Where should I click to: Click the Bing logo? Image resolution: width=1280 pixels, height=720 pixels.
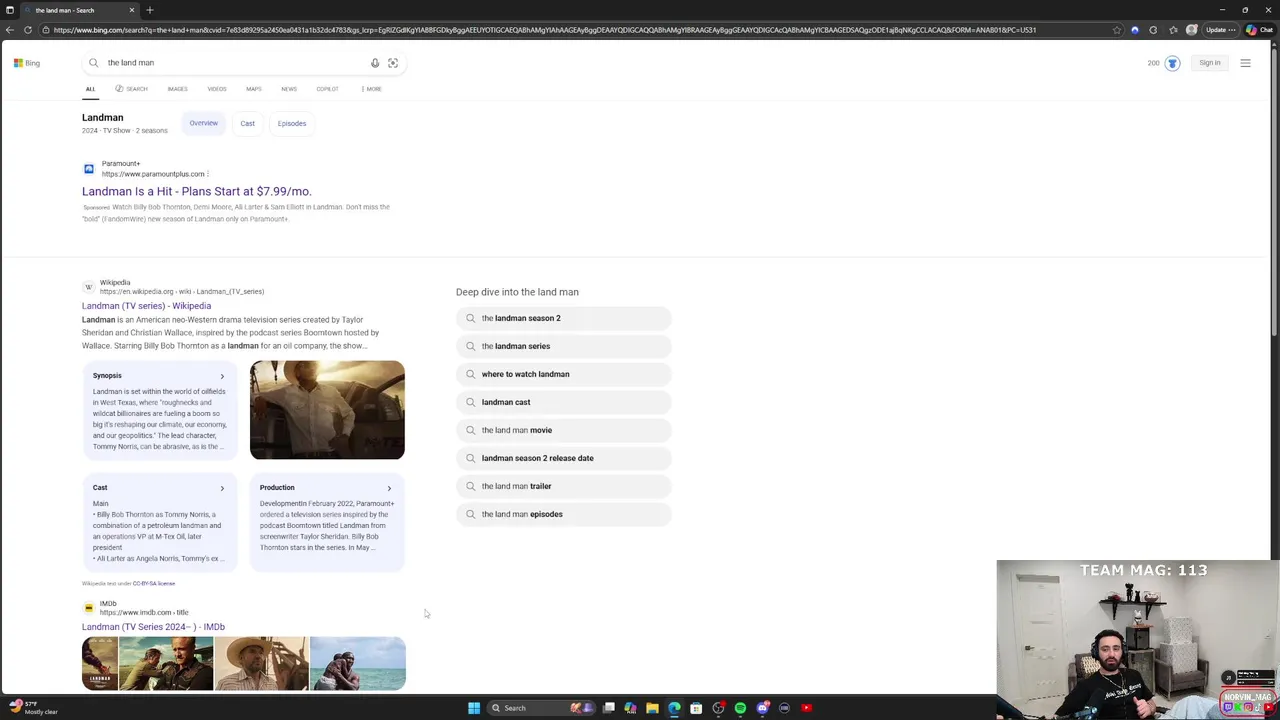[x=27, y=63]
